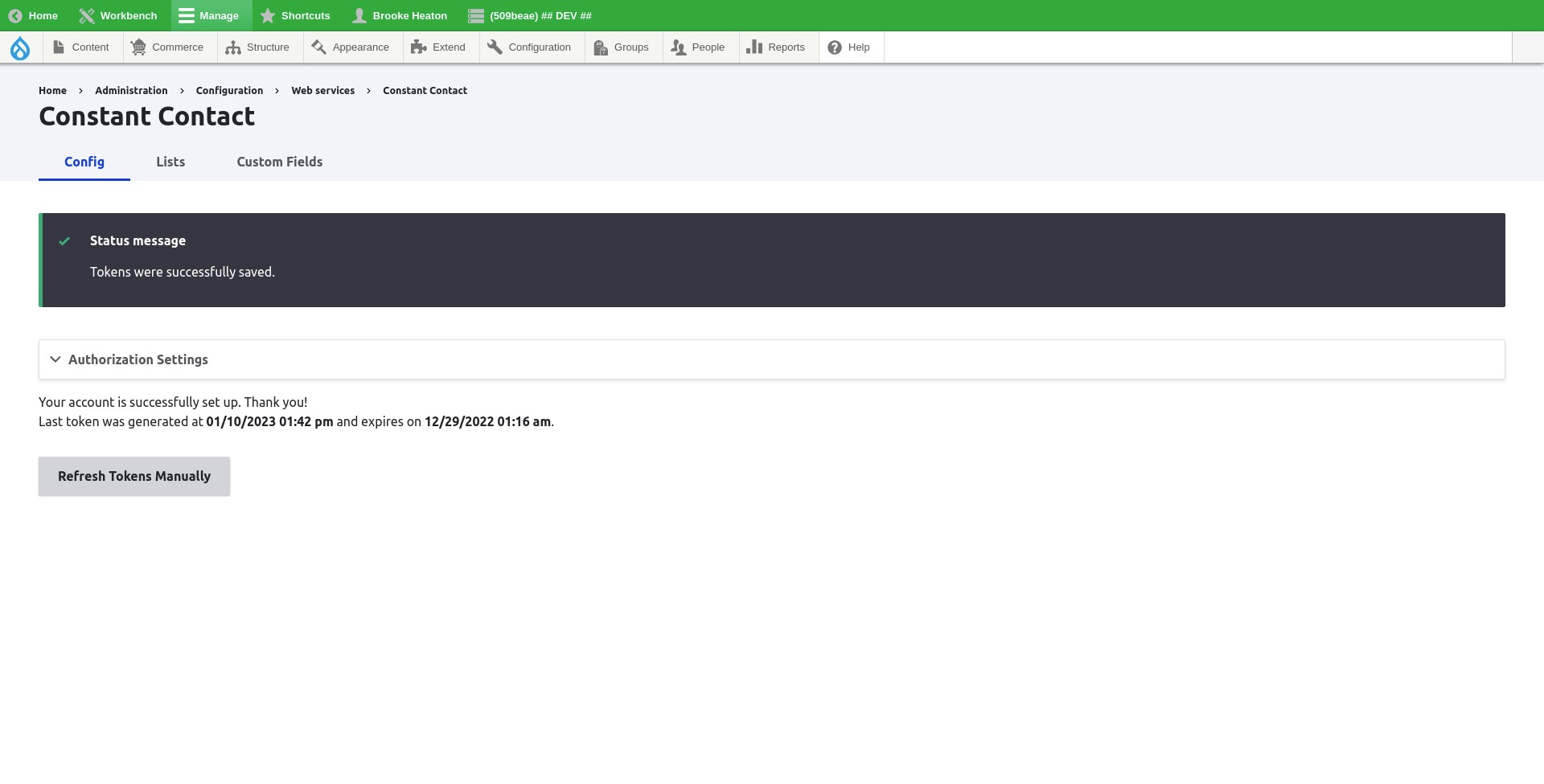Click the Extend puzzle piece icon

click(418, 47)
